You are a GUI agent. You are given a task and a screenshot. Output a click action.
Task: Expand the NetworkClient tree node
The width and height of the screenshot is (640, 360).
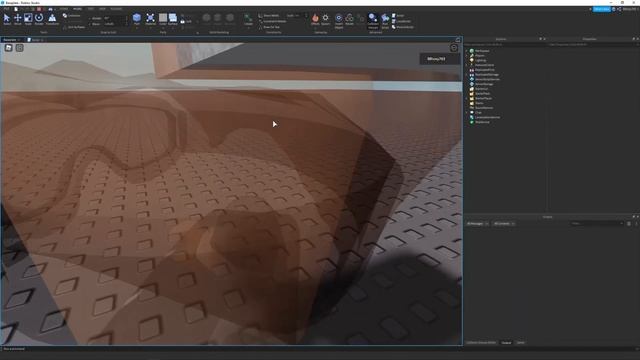467,65
